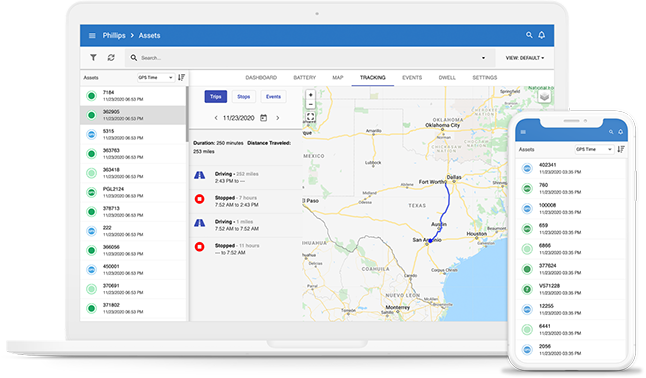Select the Events button under tabs

coord(273,96)
